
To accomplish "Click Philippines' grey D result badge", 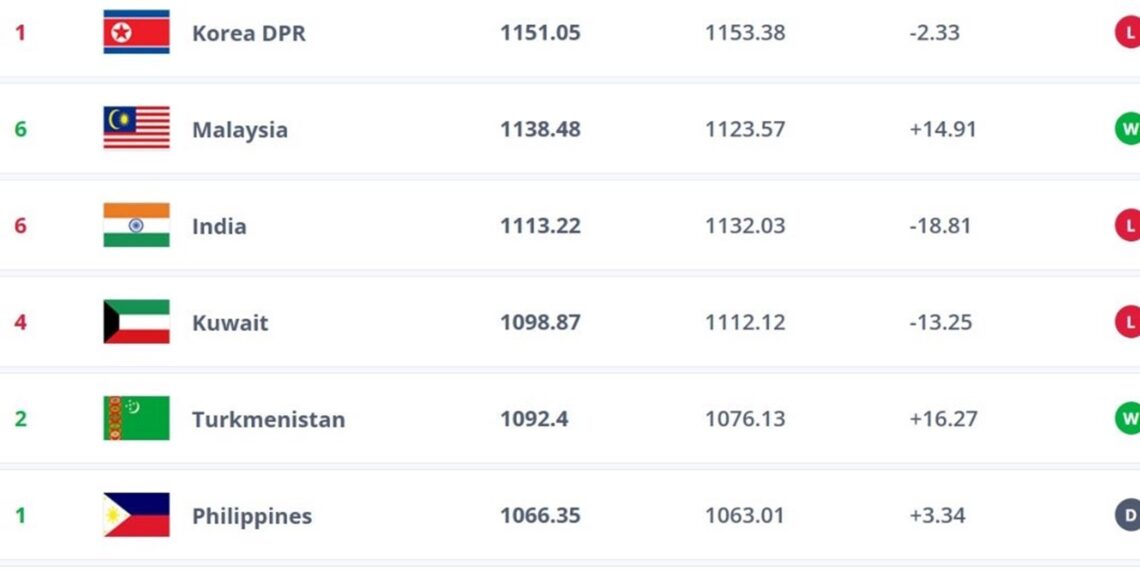I will coord(1128,516).
